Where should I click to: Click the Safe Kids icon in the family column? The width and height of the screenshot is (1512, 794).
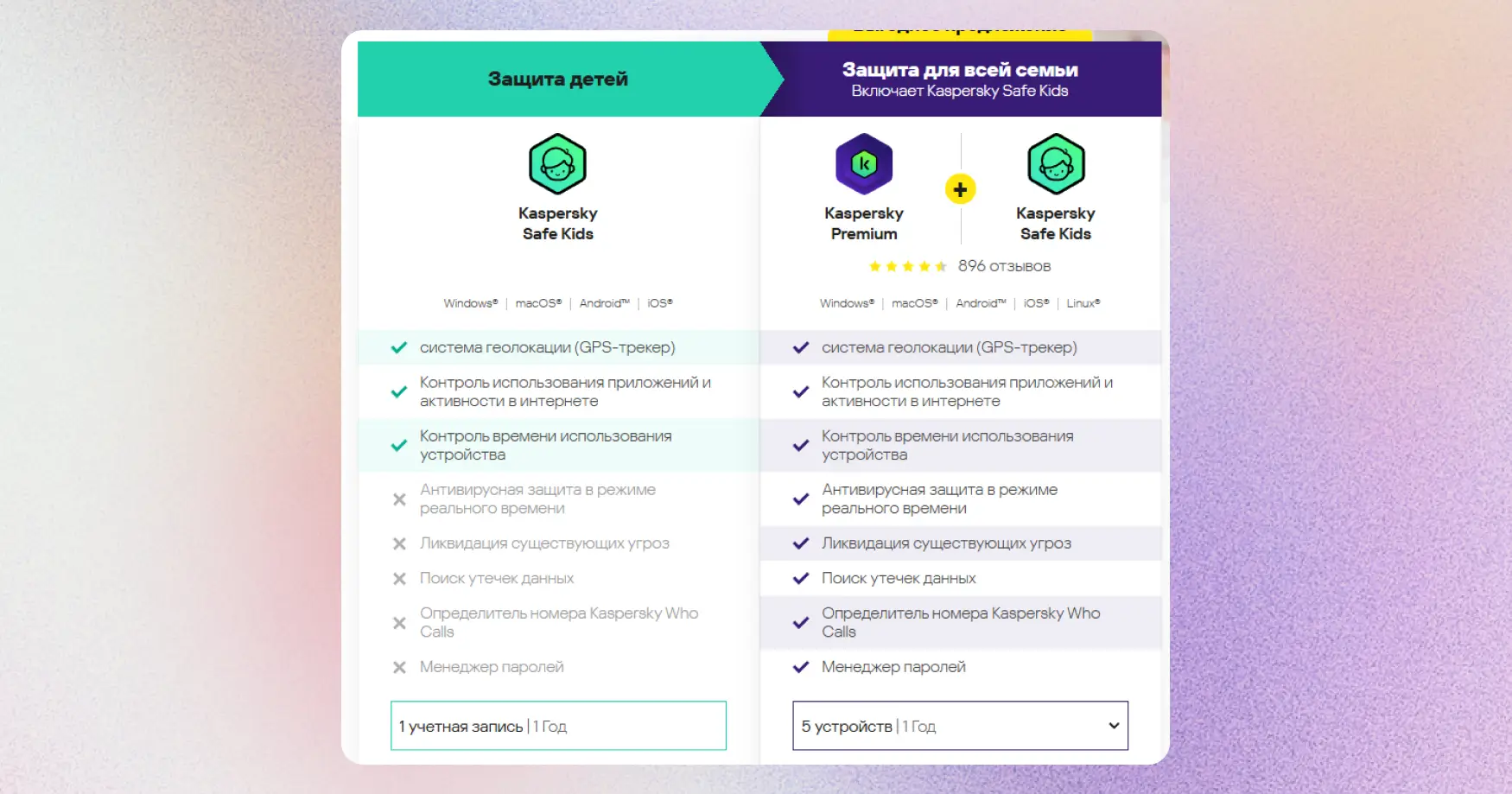click(x=1055, y=164)
